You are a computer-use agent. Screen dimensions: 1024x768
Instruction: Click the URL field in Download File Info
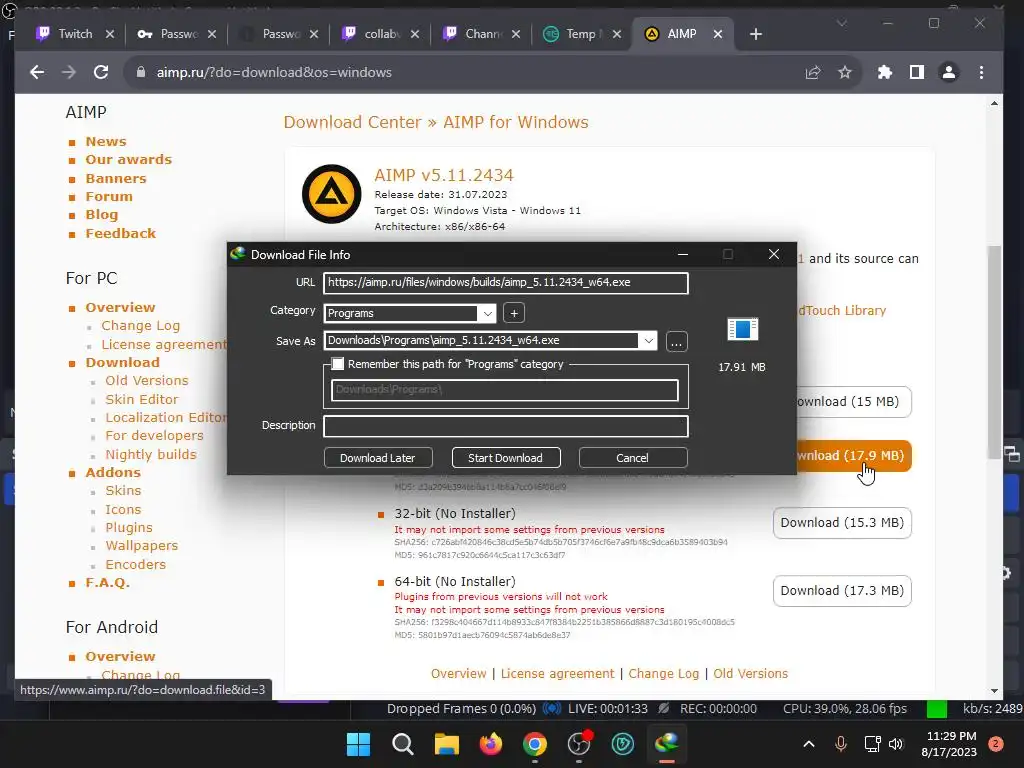[x=505, y=283]
